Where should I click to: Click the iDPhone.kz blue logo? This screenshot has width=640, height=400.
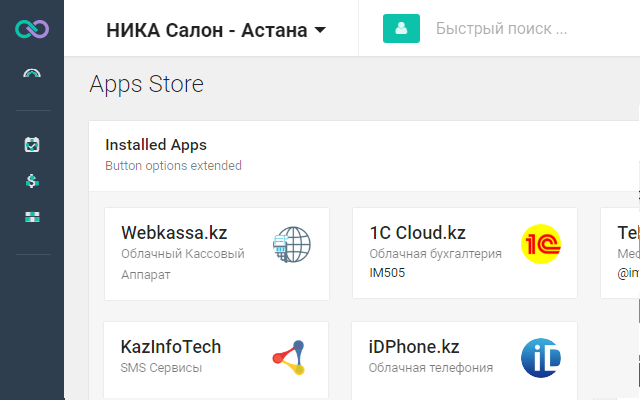tap(541, 358)
